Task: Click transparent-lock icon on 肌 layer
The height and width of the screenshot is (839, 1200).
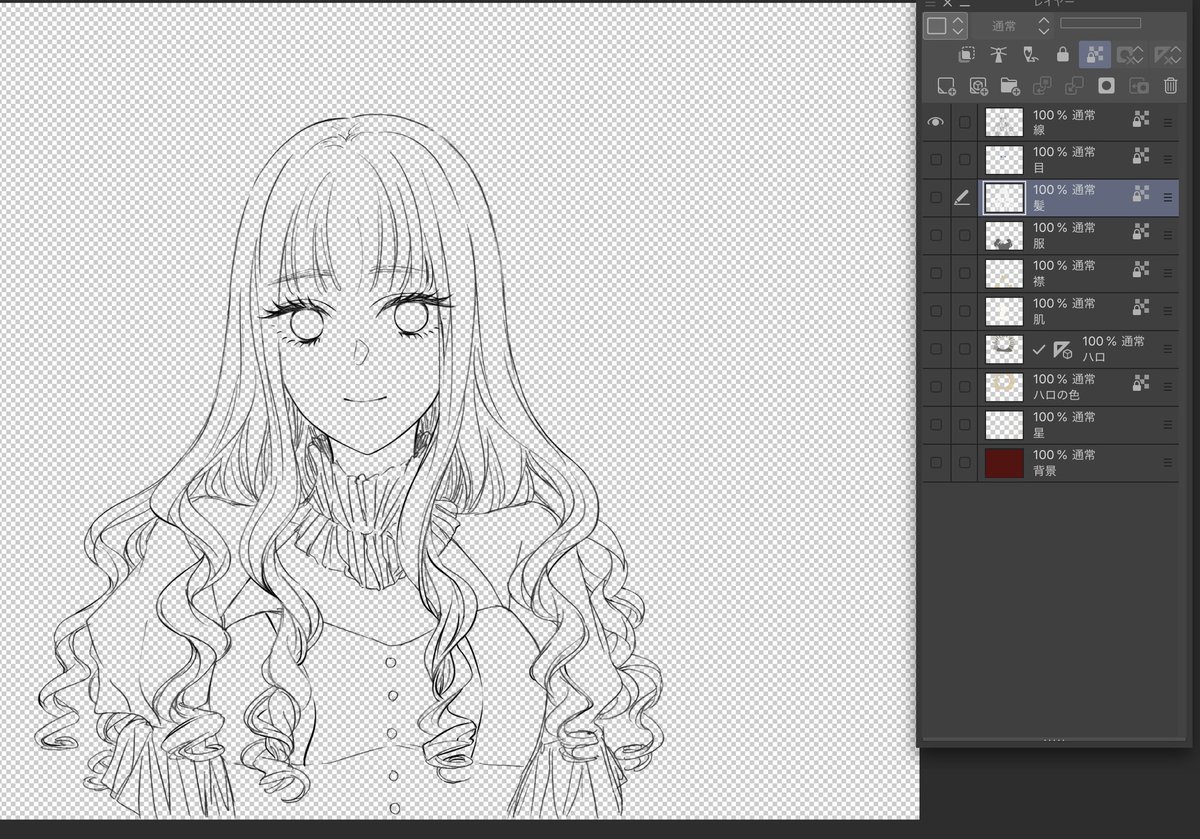Action: pos(1141,309)
